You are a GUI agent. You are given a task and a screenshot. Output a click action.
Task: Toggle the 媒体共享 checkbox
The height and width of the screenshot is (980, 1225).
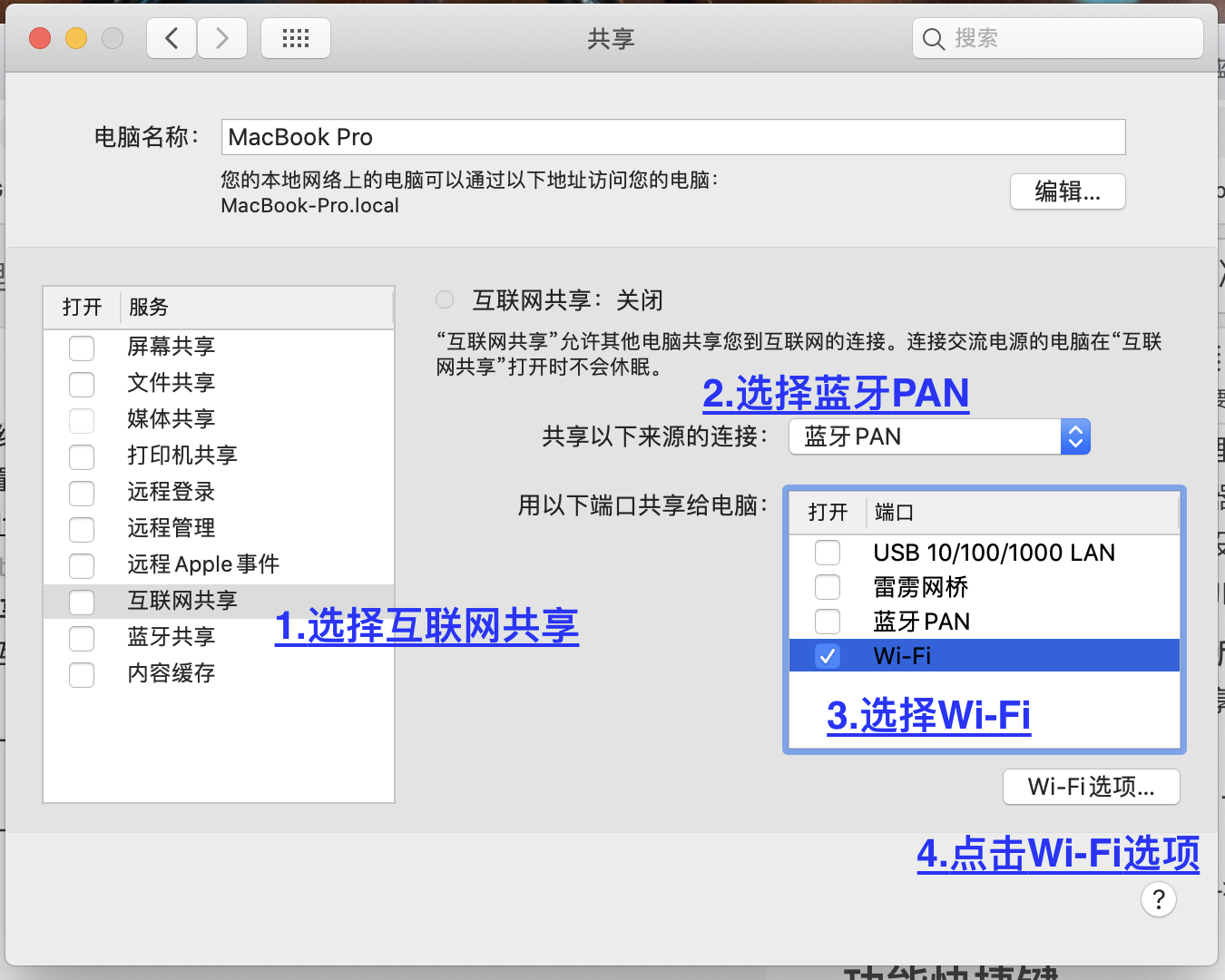(x=82, y=420)
